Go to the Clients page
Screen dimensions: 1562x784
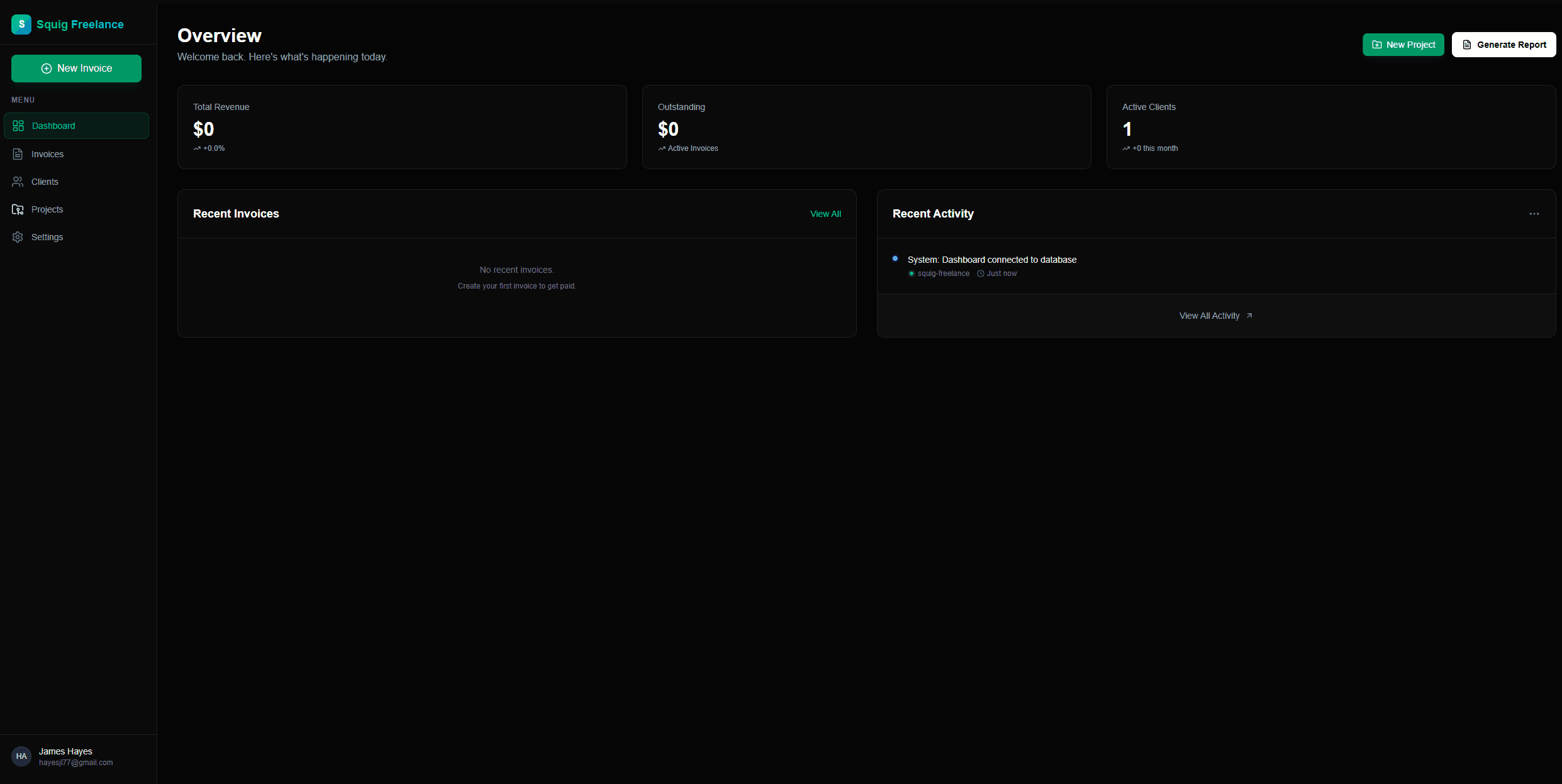coord(45,182)
